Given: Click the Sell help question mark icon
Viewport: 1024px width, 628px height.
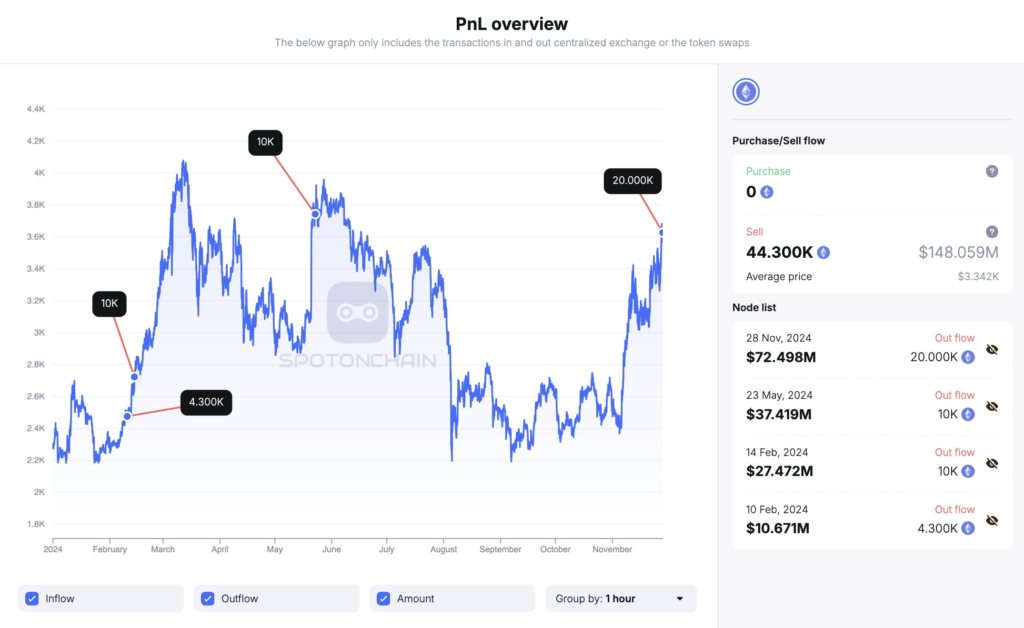Looking at the screenshot, I should (992, 231).
